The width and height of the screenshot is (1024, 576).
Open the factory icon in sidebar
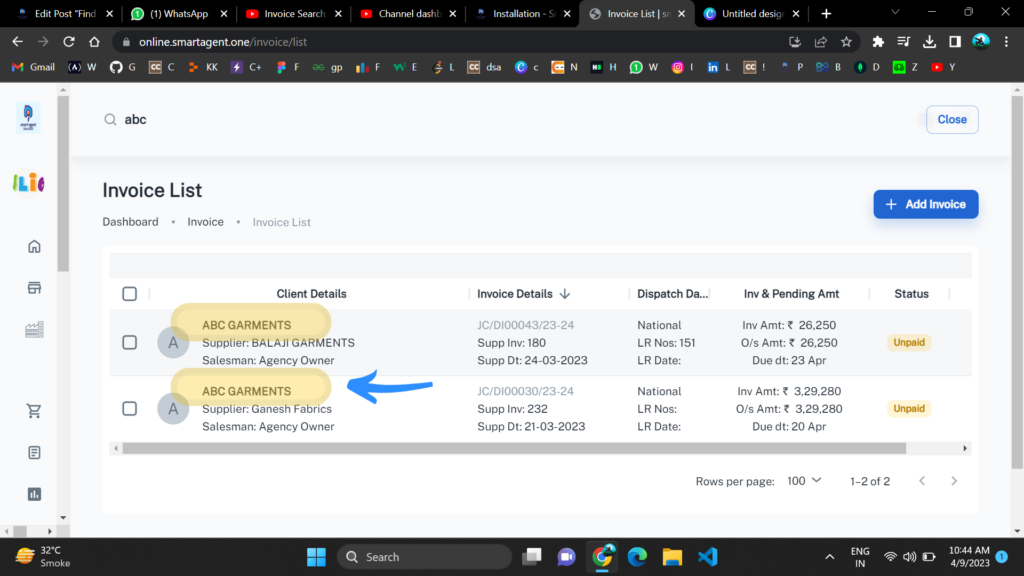(x=35, y=329)
